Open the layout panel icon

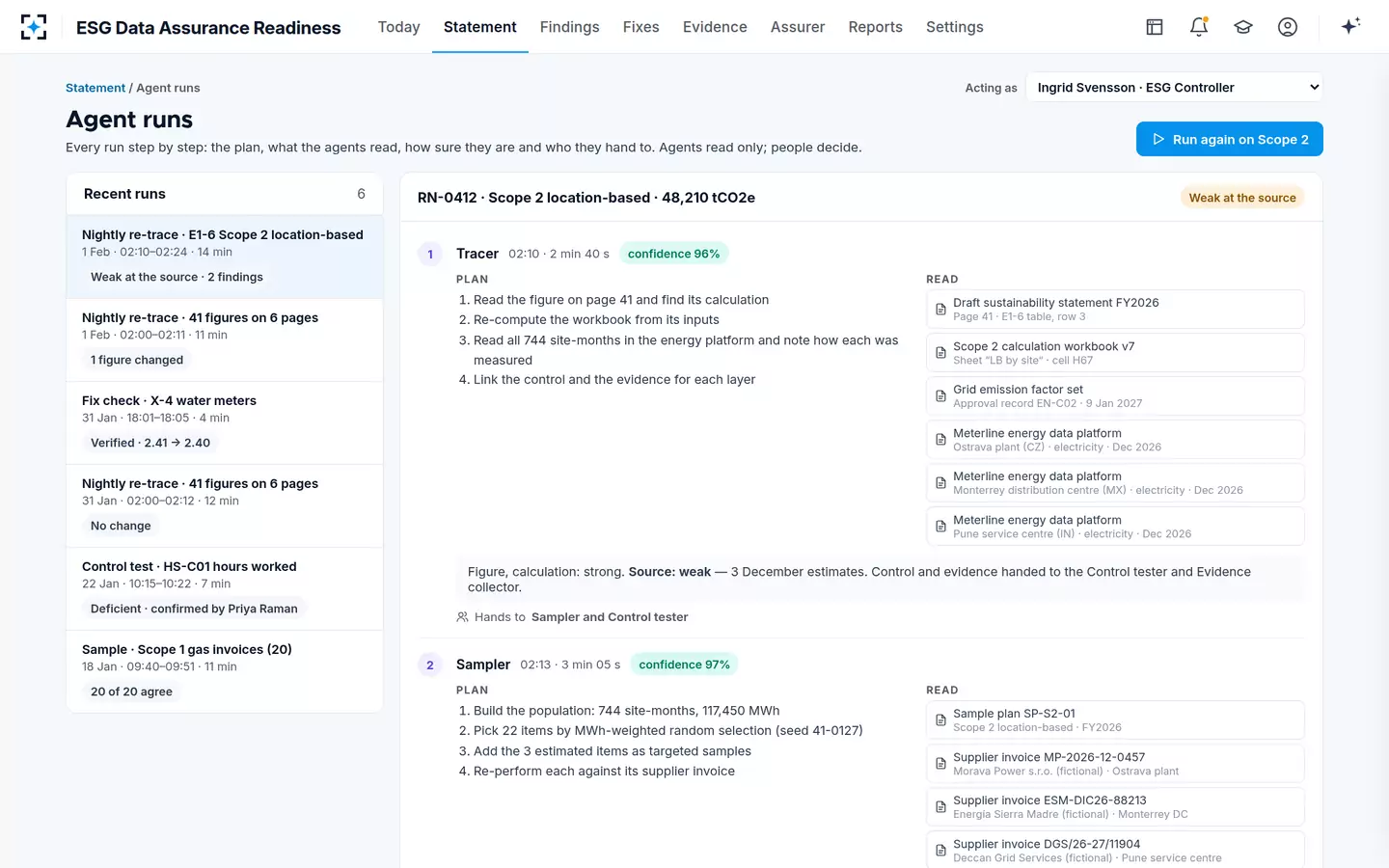coord(1155,27)
